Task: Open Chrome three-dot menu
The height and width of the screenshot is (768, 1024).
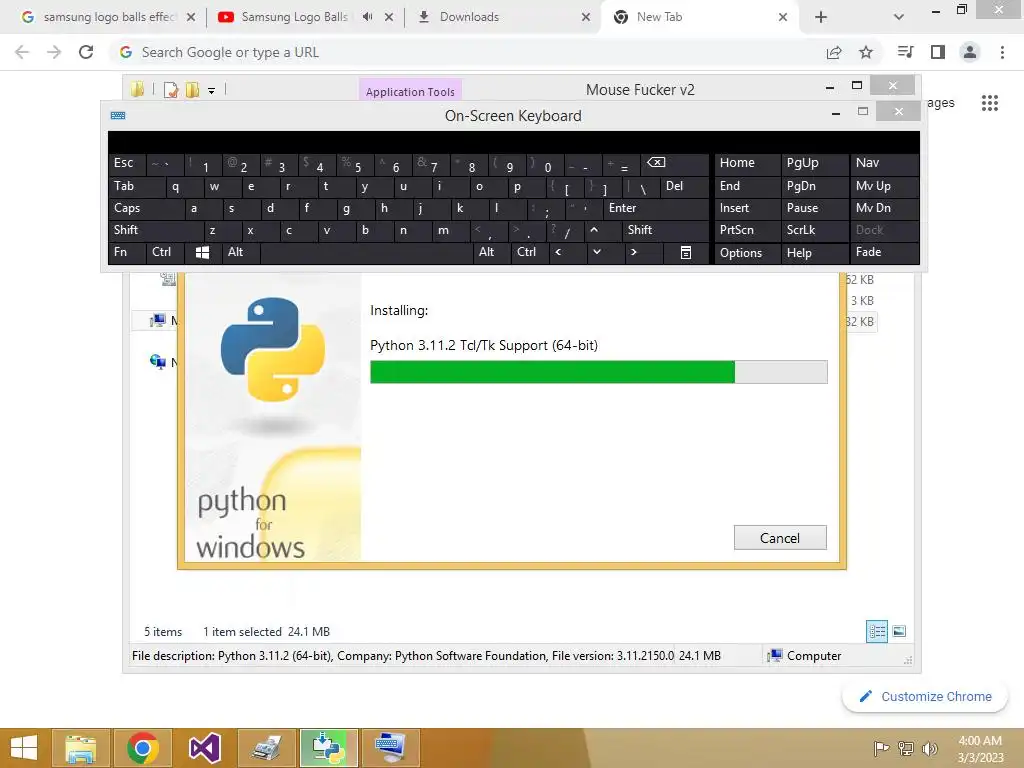Action: click(1002, 52)
